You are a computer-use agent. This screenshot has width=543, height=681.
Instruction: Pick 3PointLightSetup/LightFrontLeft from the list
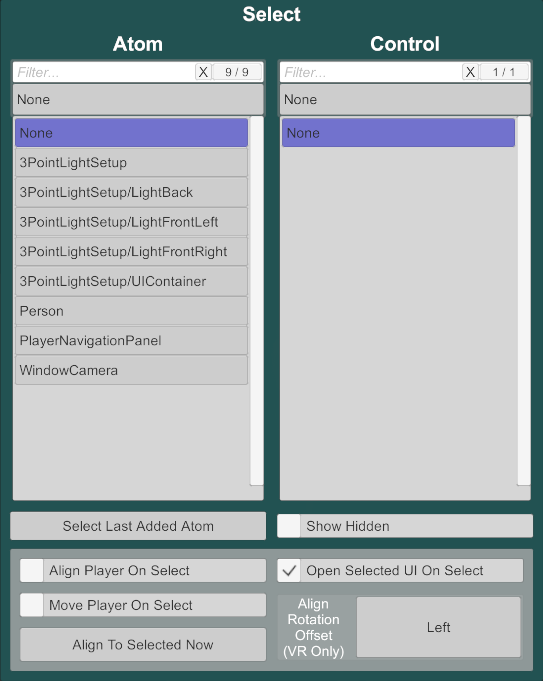click(x=131, y=222)
